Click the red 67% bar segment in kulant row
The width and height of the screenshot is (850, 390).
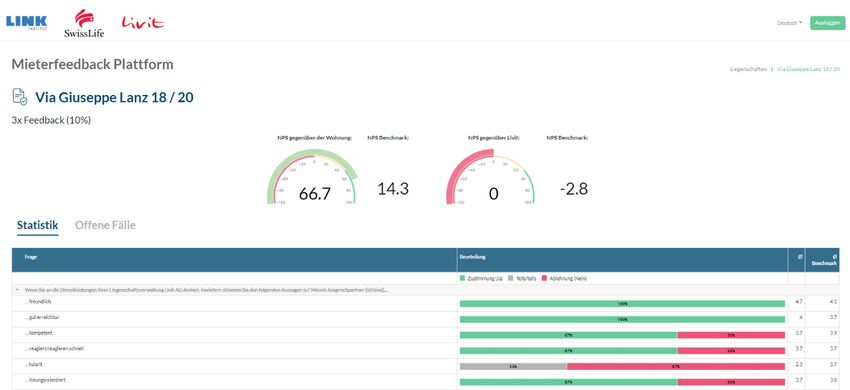[676, 366]
